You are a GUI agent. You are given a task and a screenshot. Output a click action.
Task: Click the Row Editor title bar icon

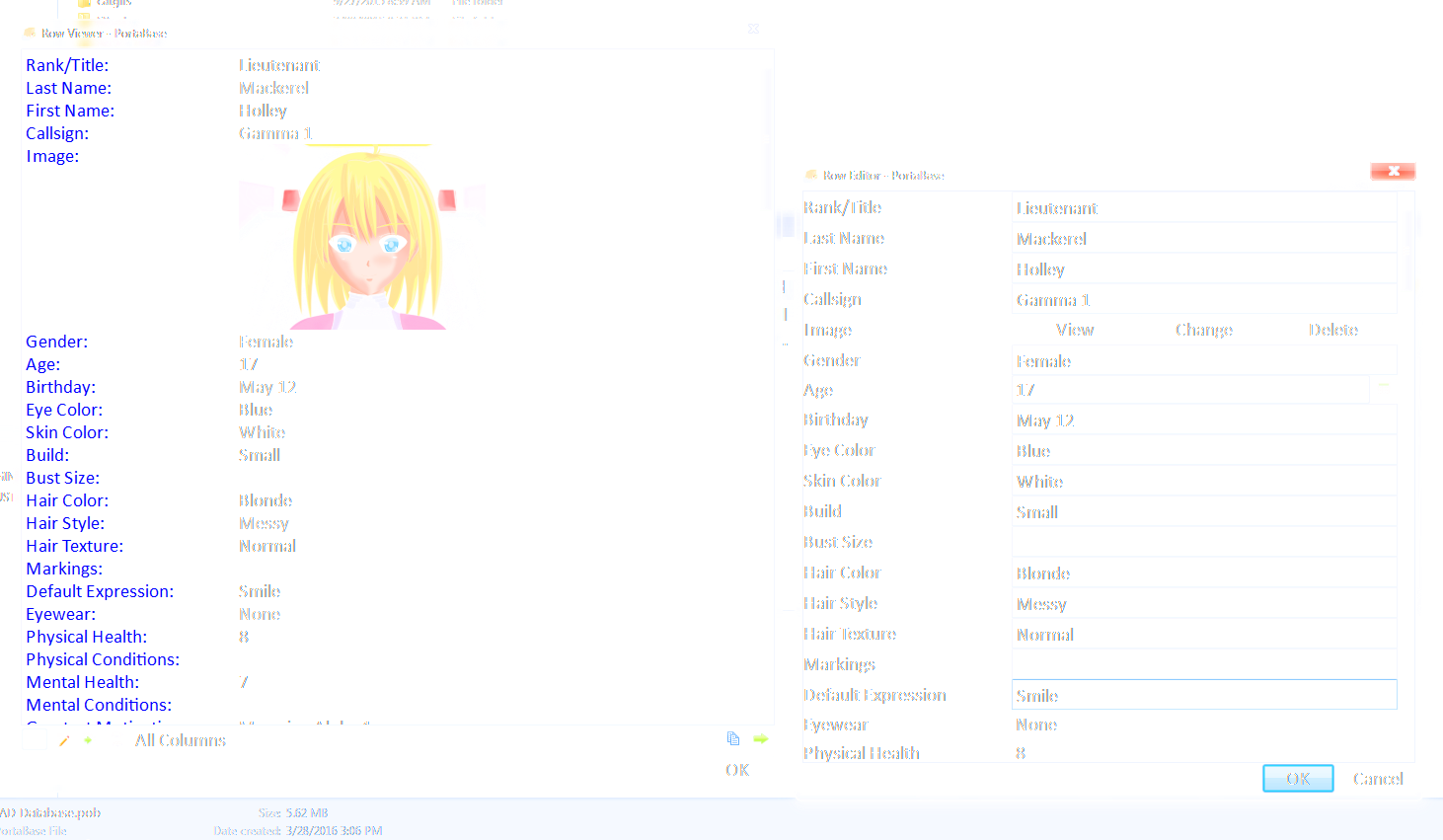(811, 175)
